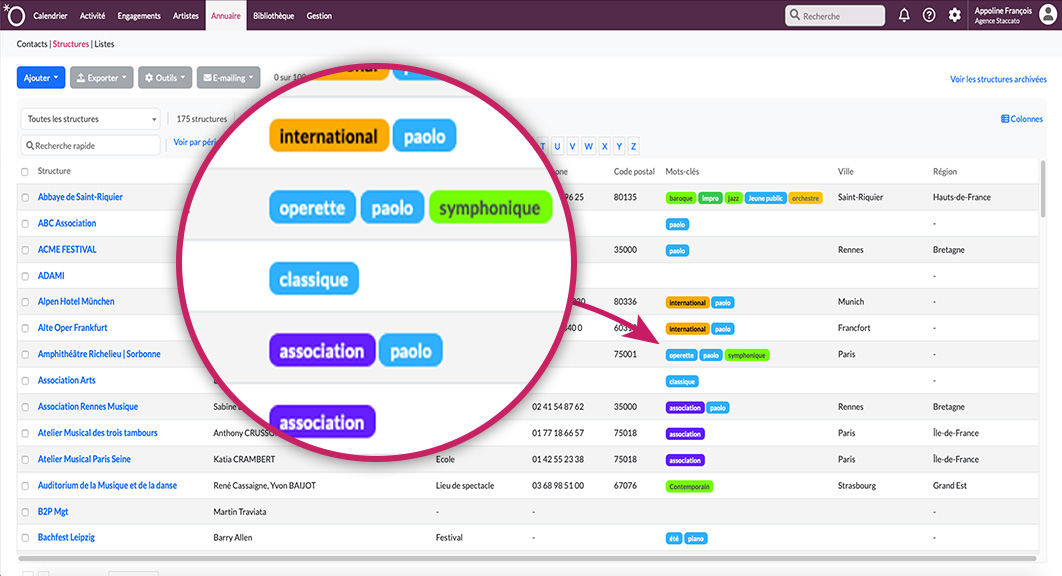Open the notifications bell icon

[x=904, y=15]
